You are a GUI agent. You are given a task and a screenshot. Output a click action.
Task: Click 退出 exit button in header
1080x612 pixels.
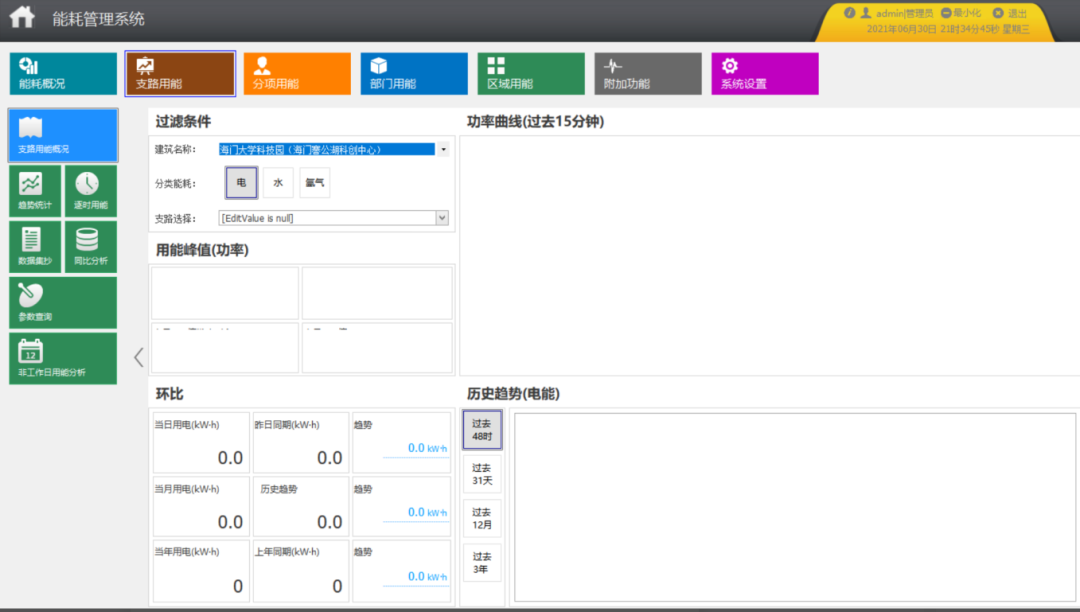[x=1010, y=13]
